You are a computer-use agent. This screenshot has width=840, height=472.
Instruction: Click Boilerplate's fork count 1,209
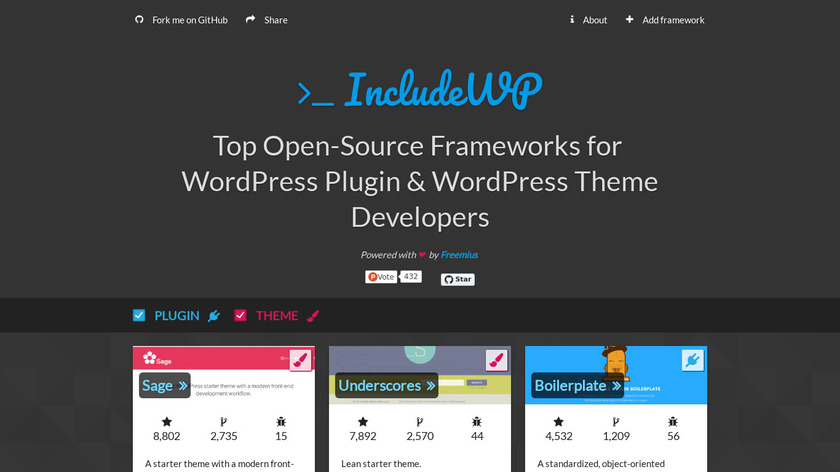(x=616, y=436)
